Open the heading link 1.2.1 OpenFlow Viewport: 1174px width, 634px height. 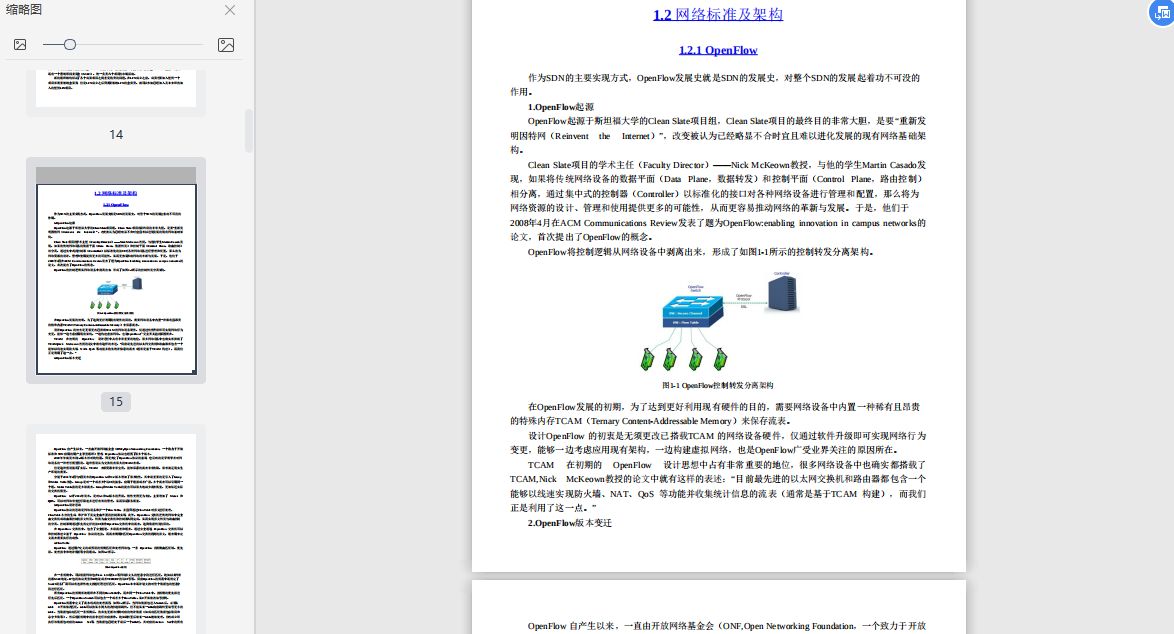718,50
